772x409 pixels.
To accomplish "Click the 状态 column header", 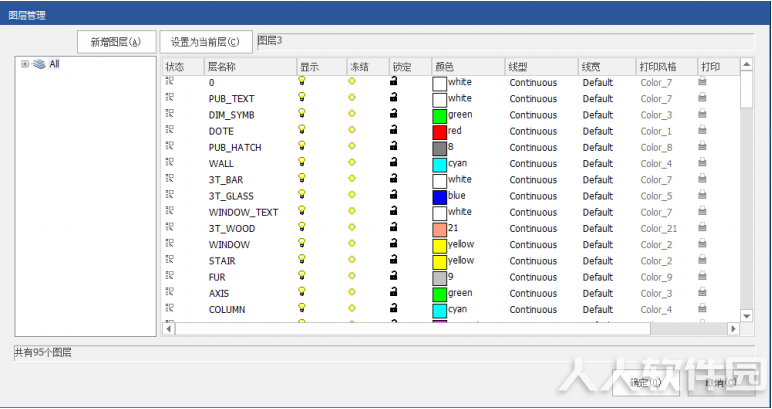I will click(183, 66).
